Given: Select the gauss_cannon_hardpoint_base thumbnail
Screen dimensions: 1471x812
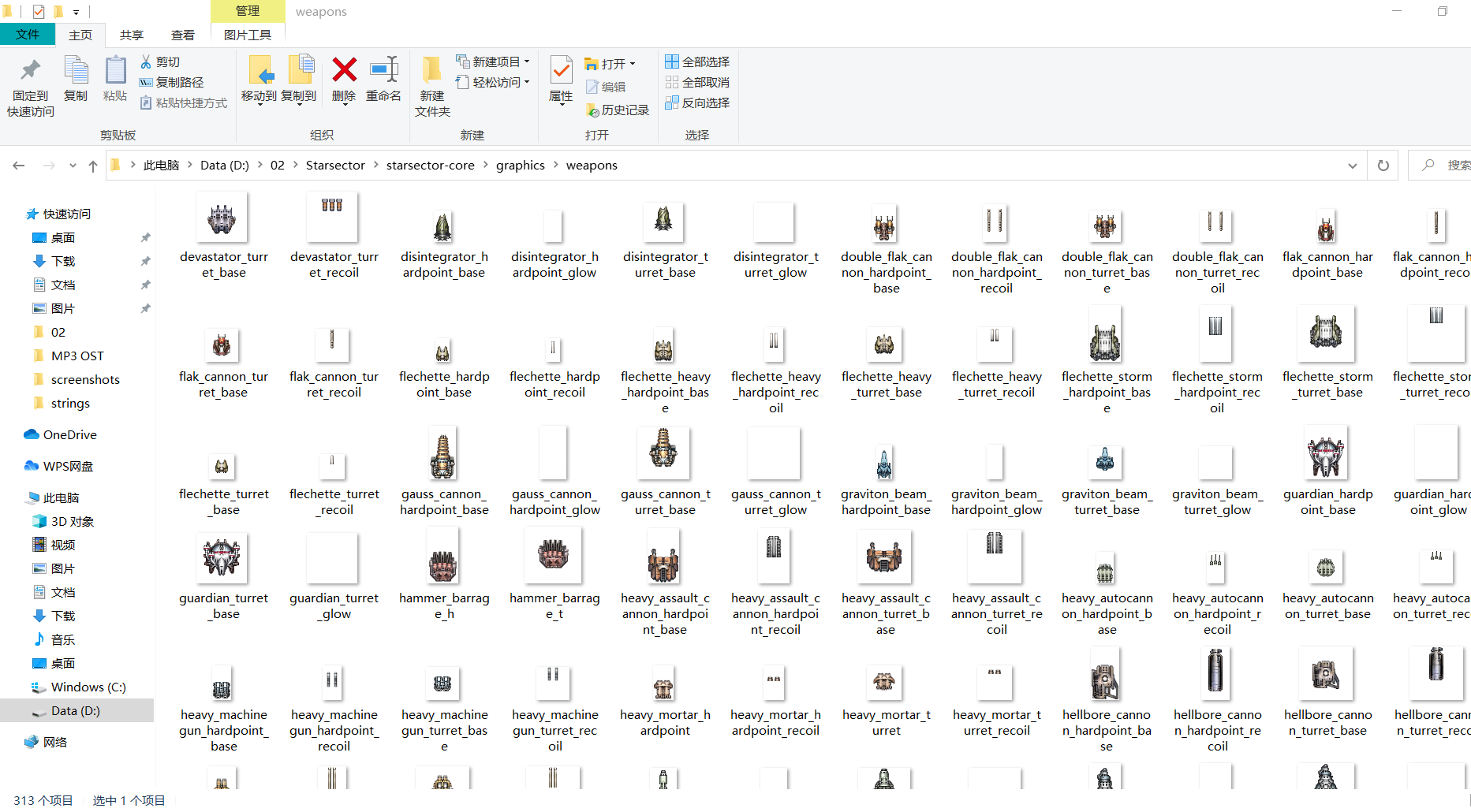Looking at the screenshot, I should (x=442, y=455).
